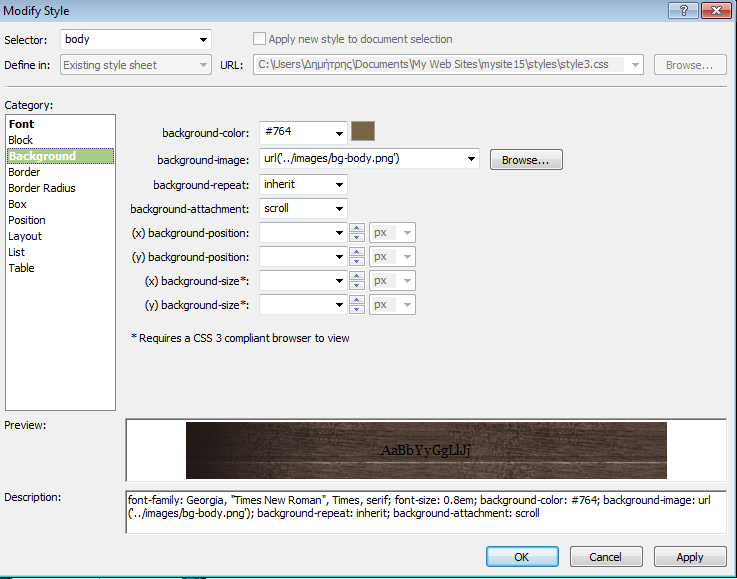The height and width of the screenshot is (579, 737).
Task: Click the brown background-color swatch
Action: (363, 131)
